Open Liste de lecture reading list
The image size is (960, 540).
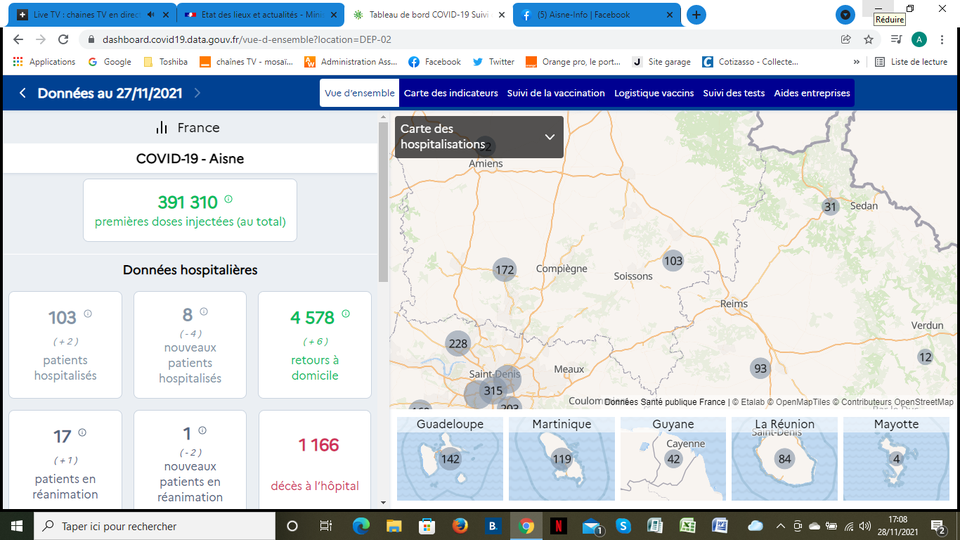911,62
